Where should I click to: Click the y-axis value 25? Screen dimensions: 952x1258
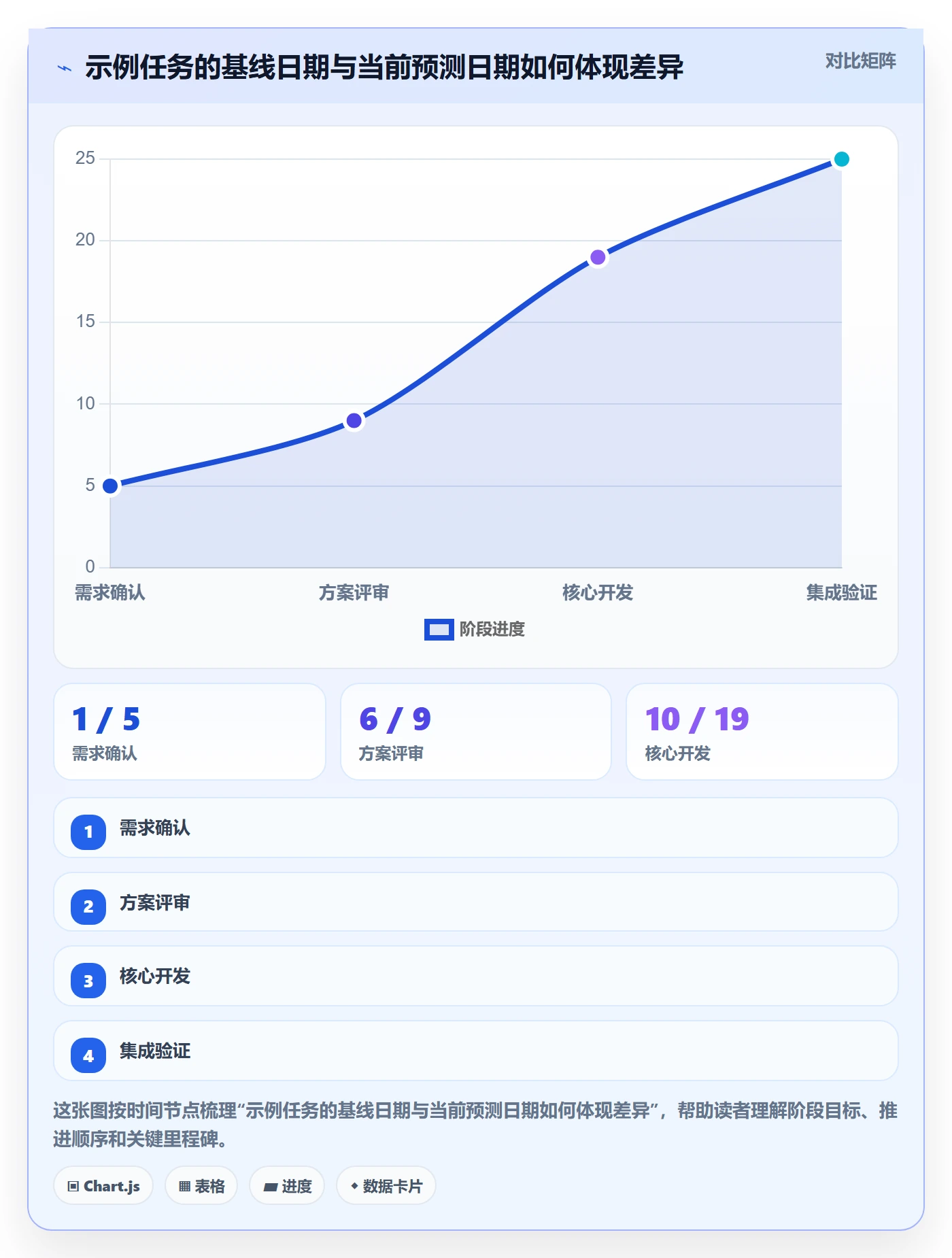(x=85, y=158)
